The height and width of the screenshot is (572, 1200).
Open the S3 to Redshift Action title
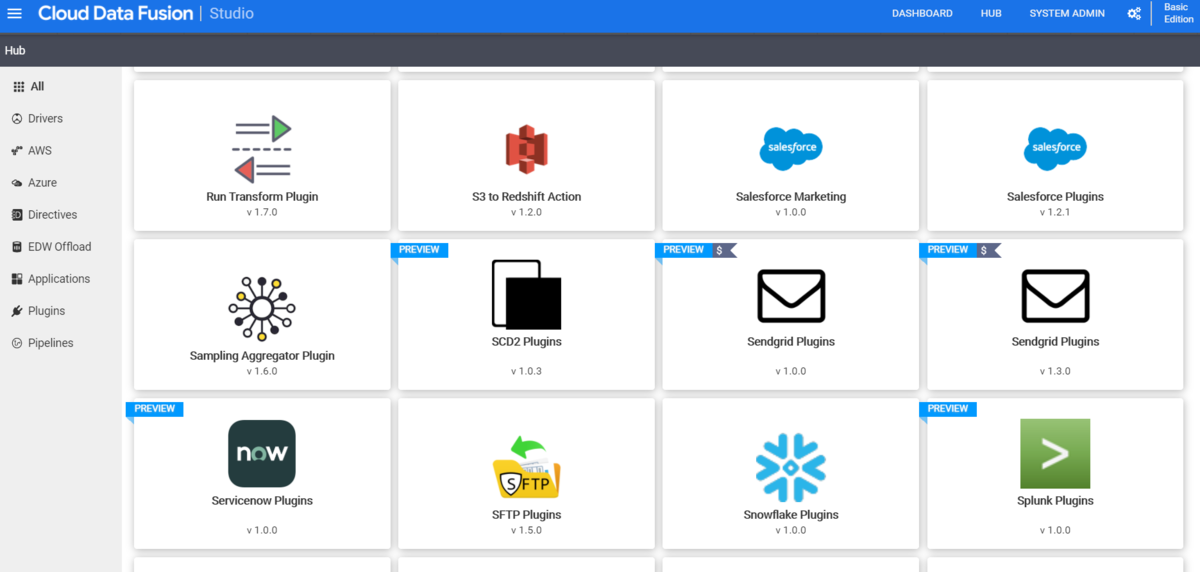click(x=526, y=197)
